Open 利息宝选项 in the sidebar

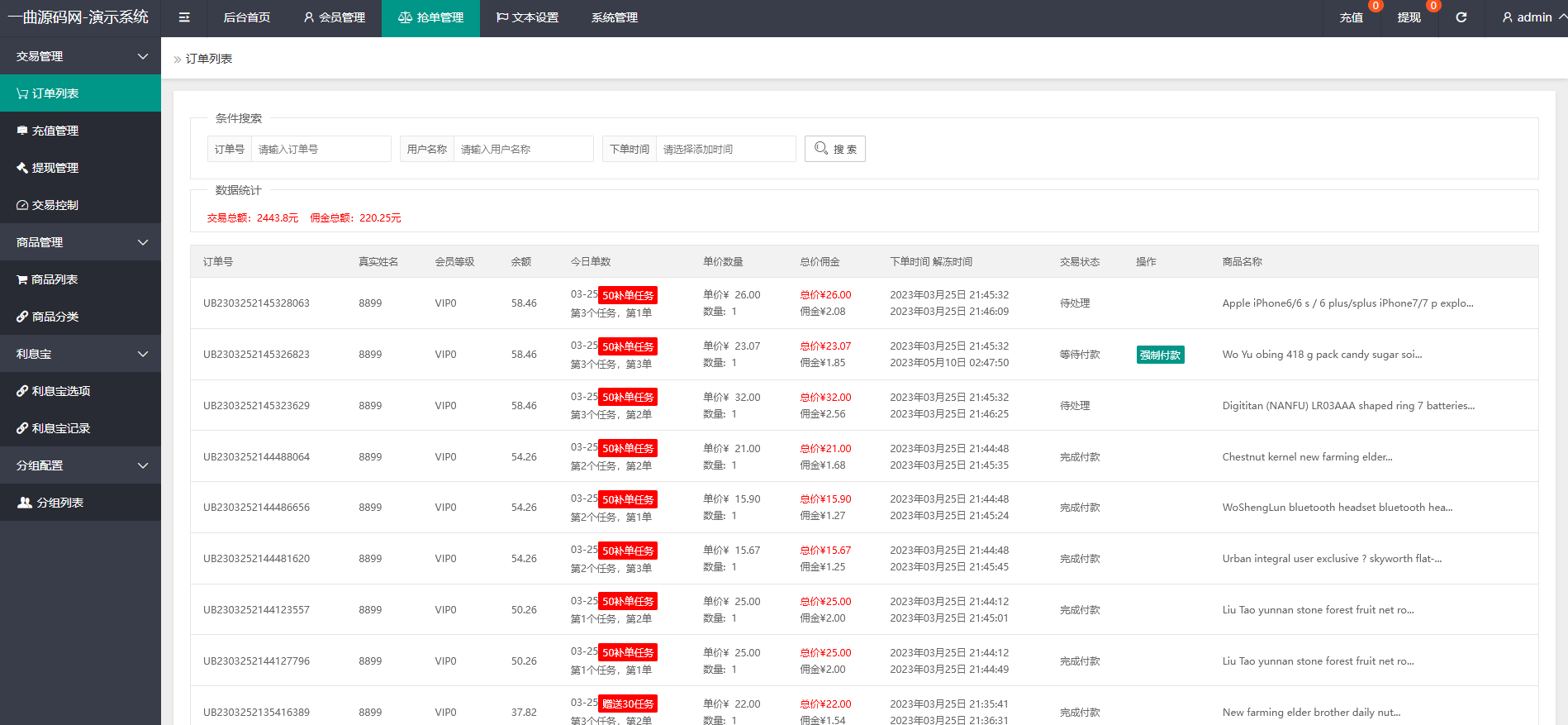(80, 391)
